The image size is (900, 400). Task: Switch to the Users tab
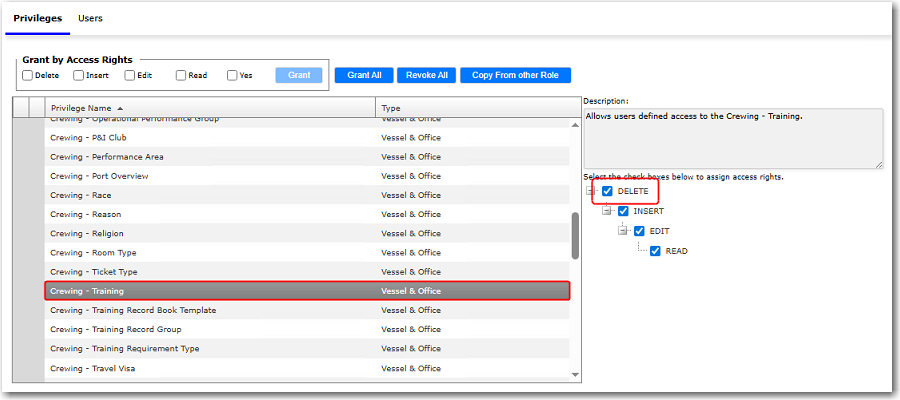coord(90,18)
